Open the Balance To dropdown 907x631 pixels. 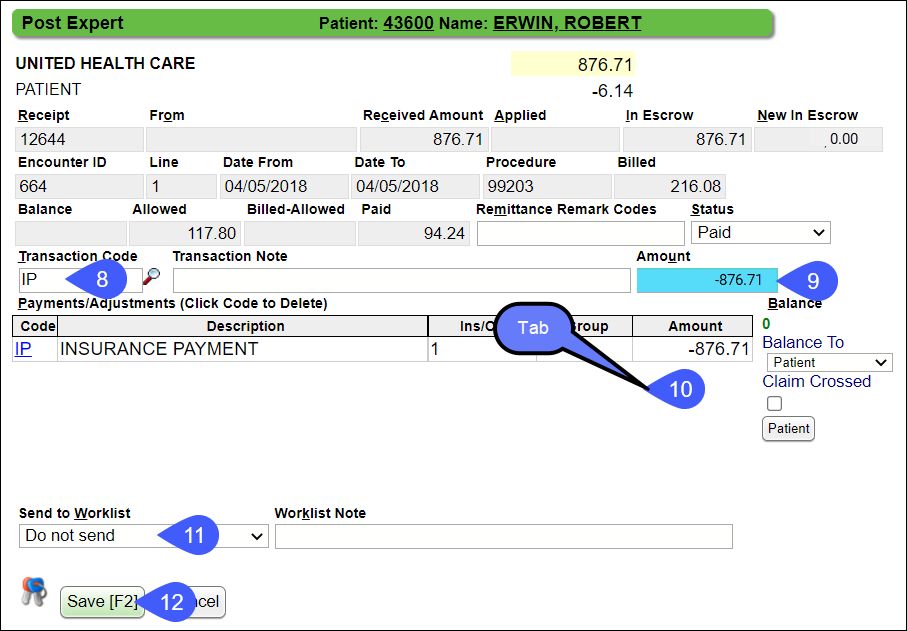tap(827, 360)
